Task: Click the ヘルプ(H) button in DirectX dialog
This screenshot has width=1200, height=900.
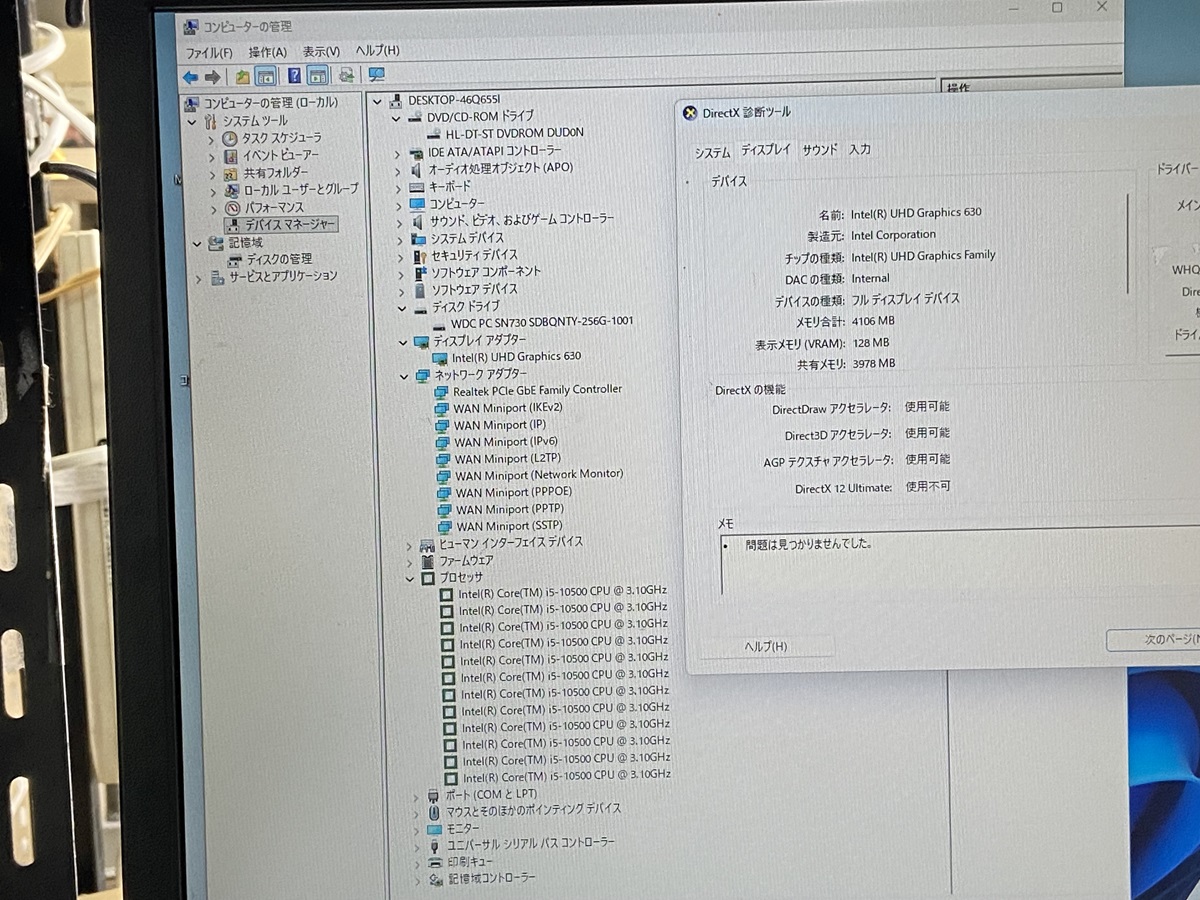Action: click(766, 647)
